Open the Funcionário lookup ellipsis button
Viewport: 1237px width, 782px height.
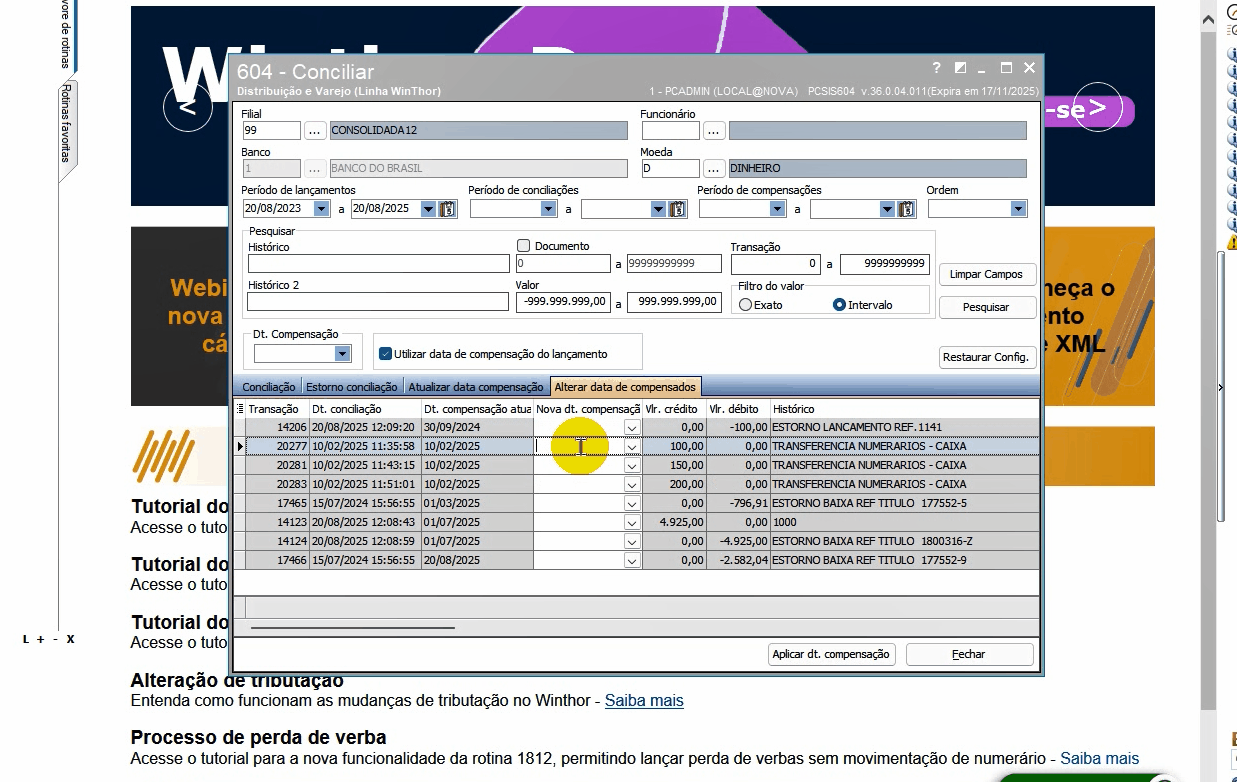(714, 130)
